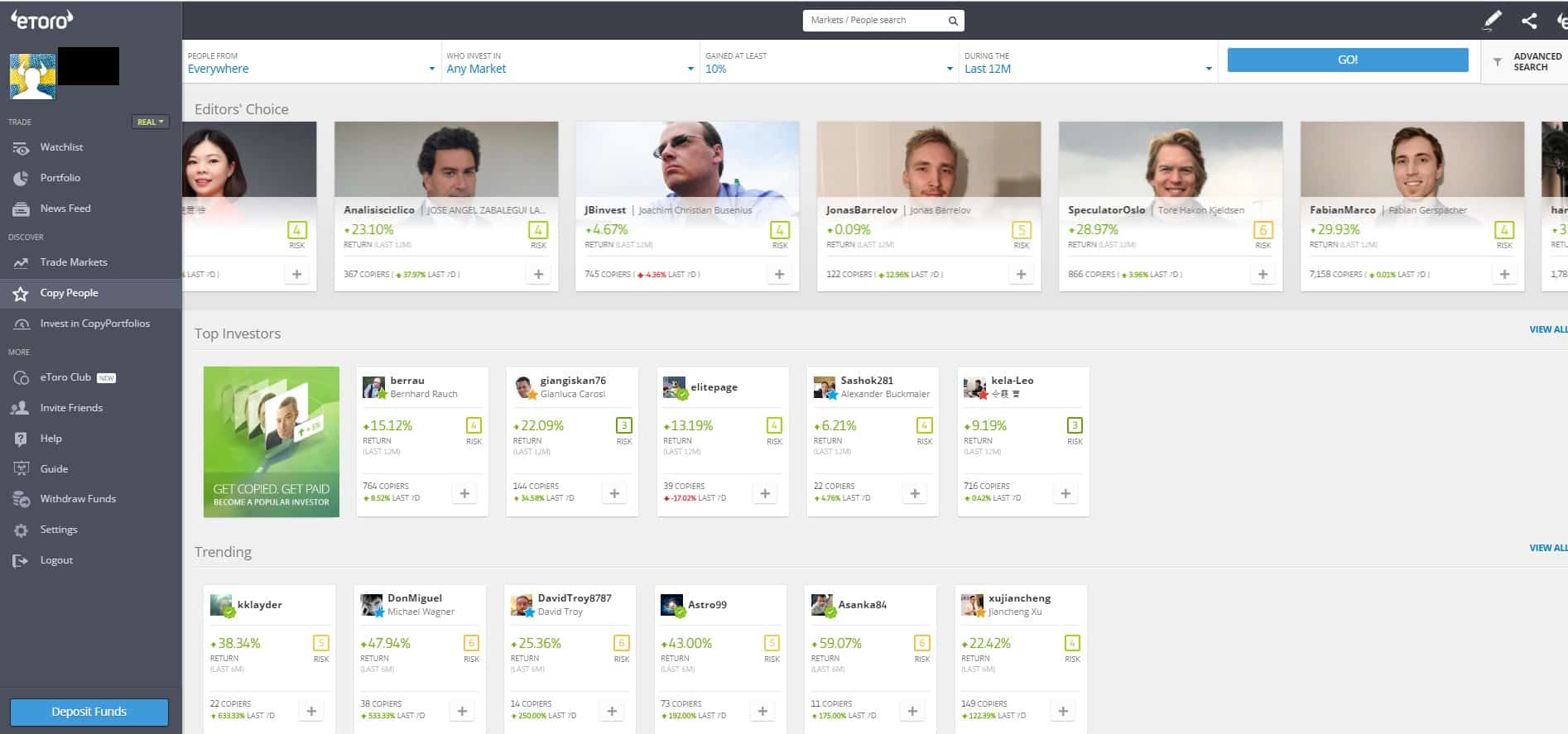Open Analisisciclico editors' choice name
The image size is (1568, 734).
click(379, 210)
